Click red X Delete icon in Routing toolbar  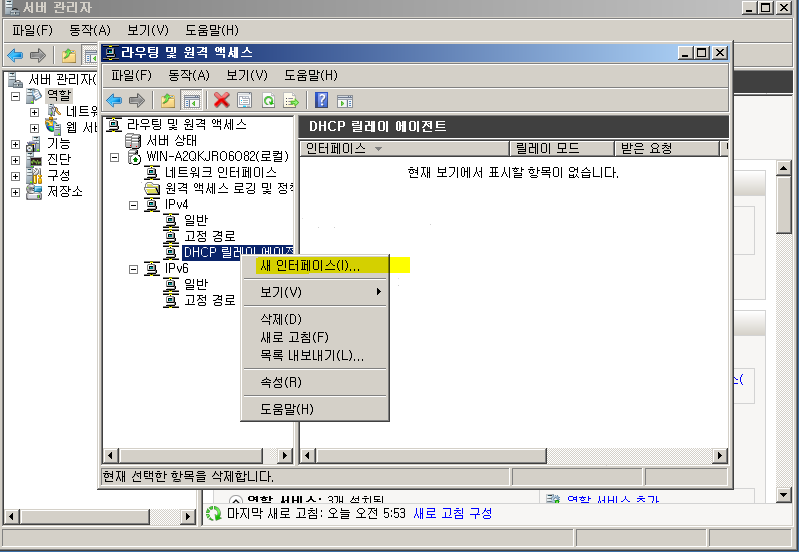click(222, 100)
